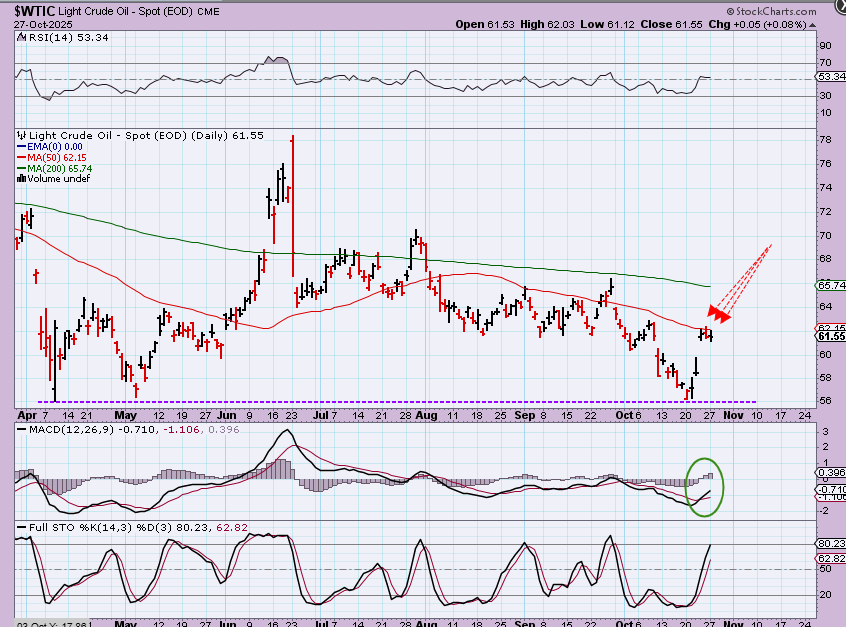Click the $WTIC ticker symbol title

point(34,9)
